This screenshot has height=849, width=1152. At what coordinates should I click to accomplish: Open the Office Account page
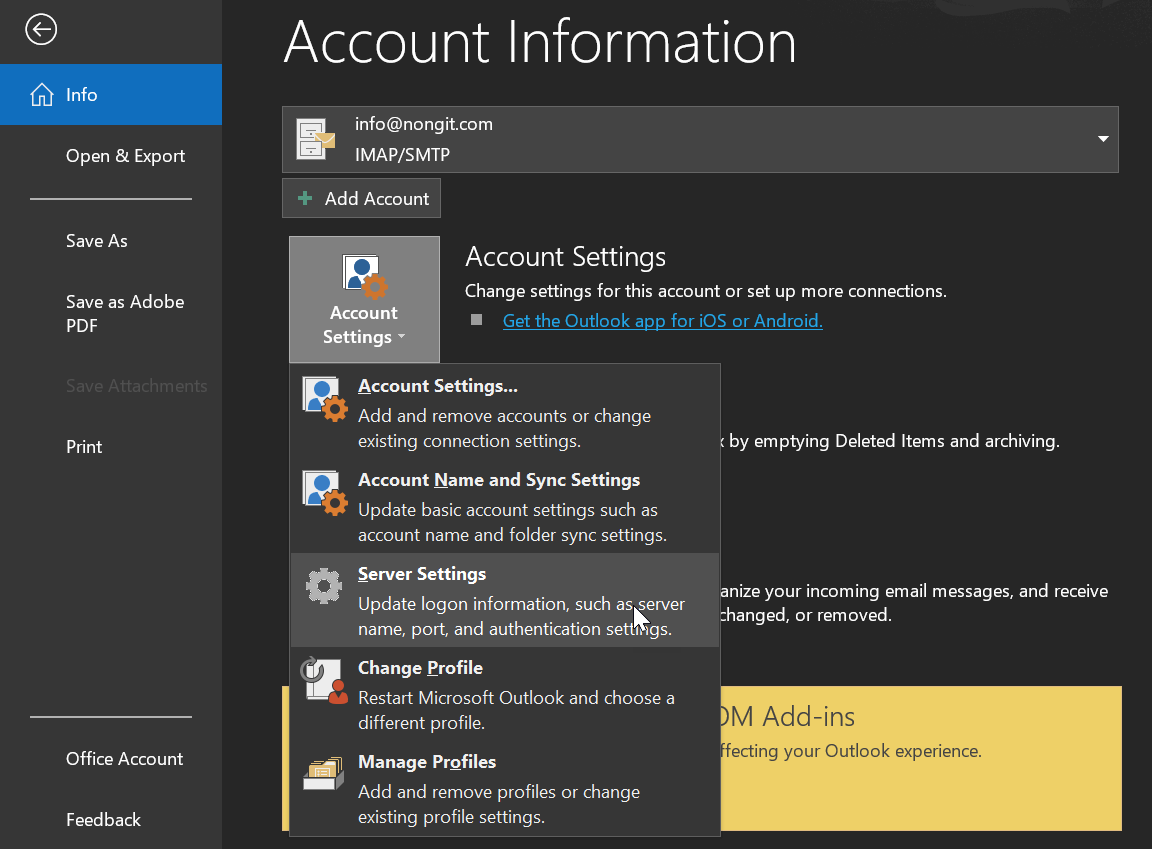(124, 759)
